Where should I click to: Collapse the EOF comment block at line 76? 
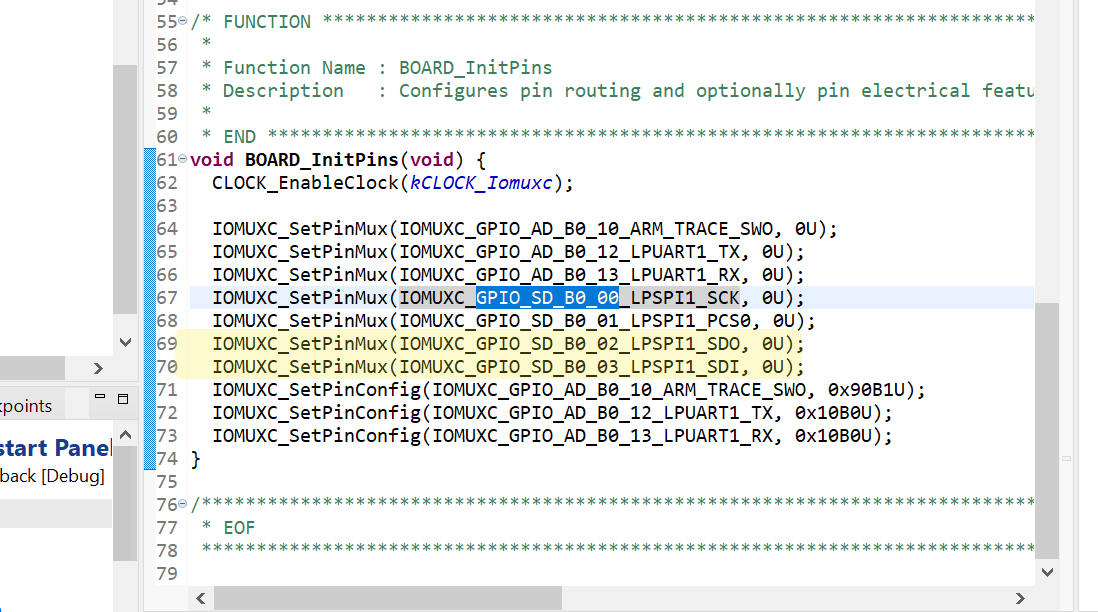182,504
